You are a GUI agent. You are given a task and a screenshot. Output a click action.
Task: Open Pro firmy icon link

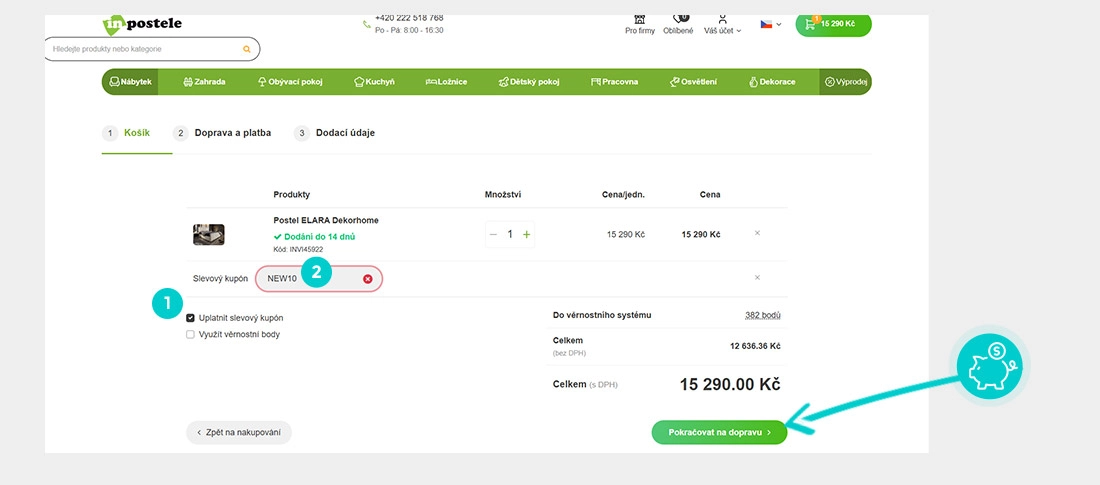(x=639, y=24)
